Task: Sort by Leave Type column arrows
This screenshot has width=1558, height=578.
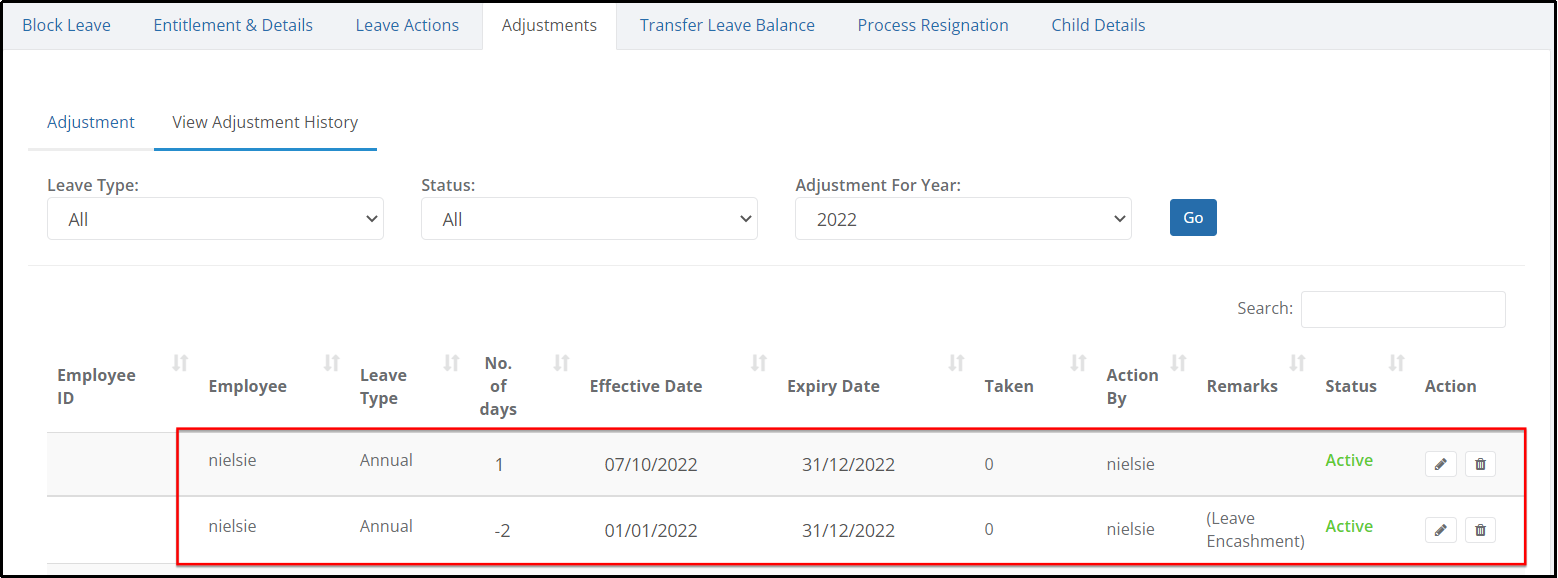Action: [452, 363]
